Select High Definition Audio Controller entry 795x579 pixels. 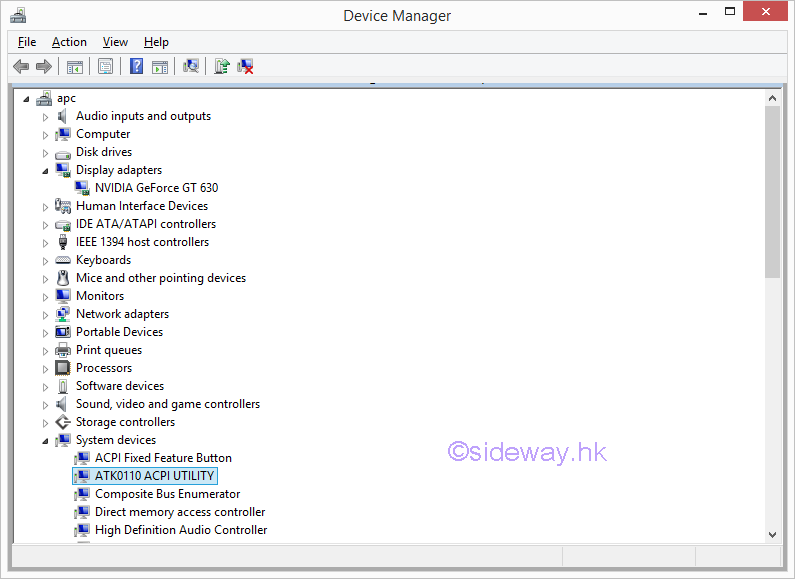[180, 530]
